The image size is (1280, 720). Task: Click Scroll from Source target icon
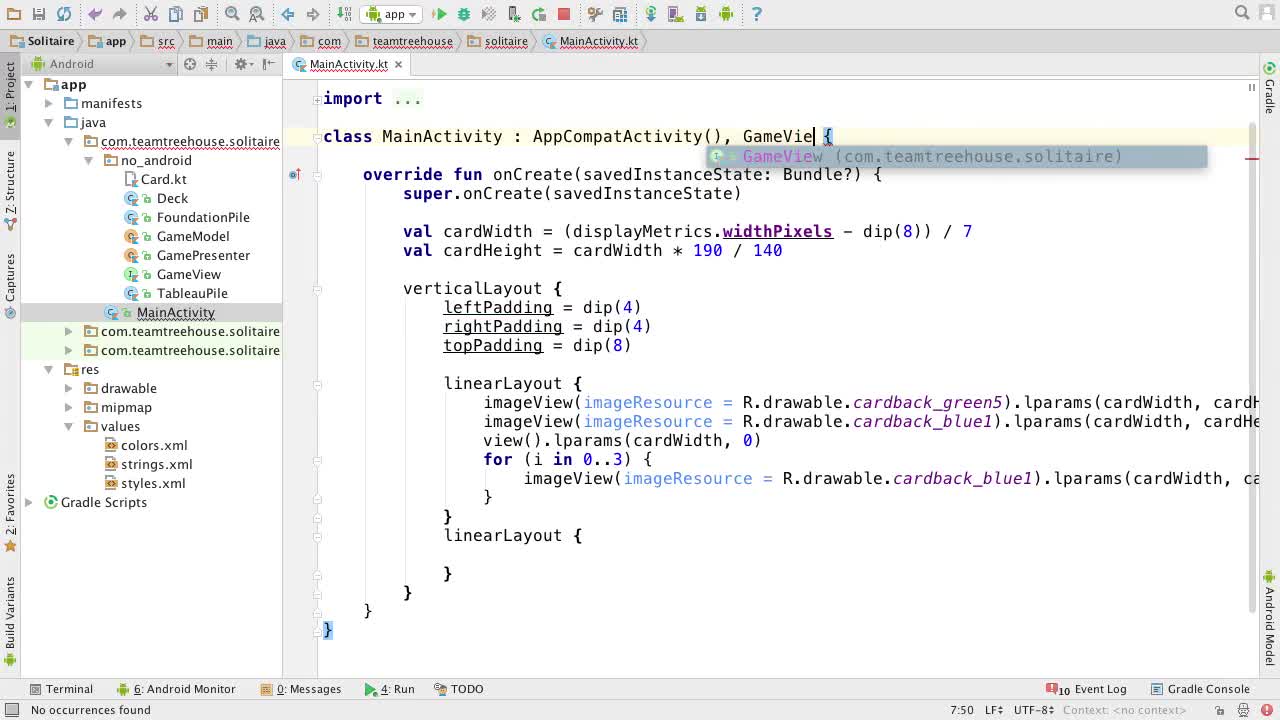point(189,64)
